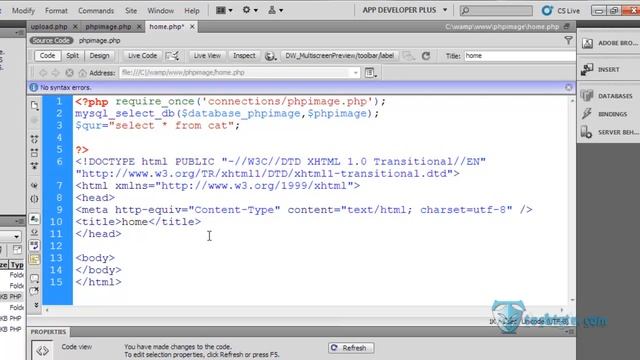Image resolution: width=640 pixels, height=360 pixels.
Task: Click the vertical scrollbar down arrow in code
Action: [x=572, y=300]
